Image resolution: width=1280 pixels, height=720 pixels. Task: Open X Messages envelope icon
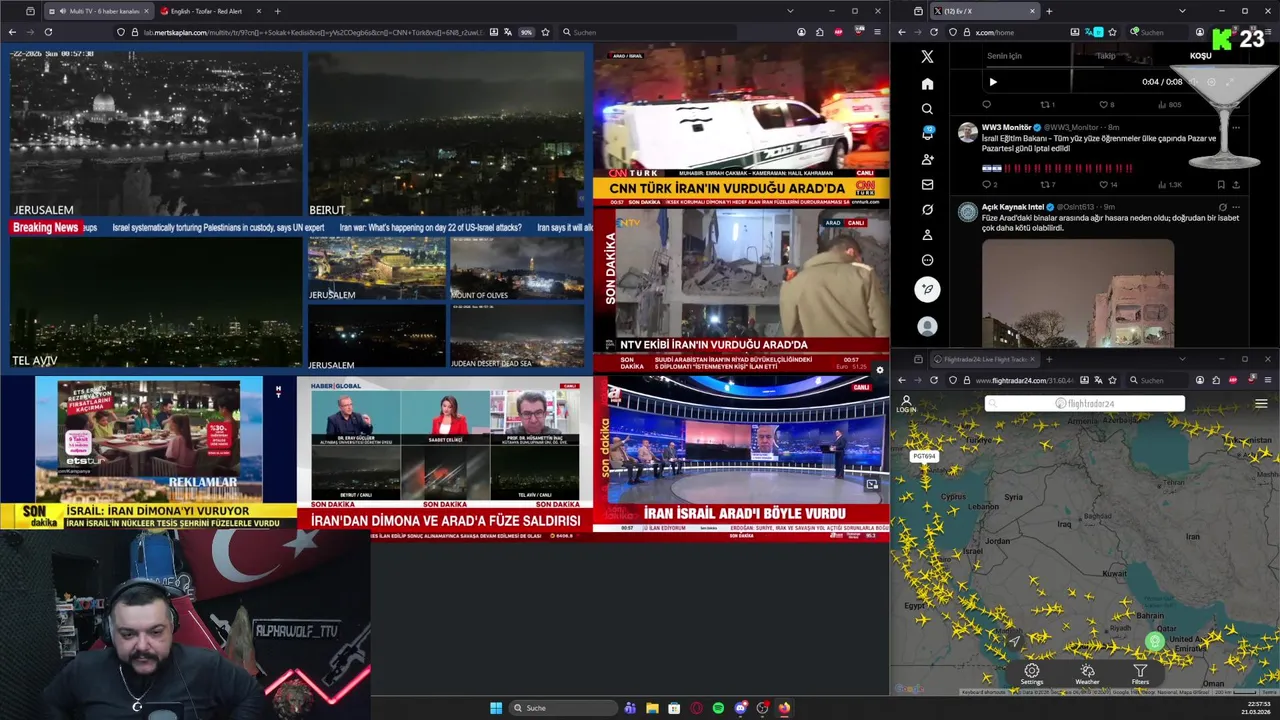(927, 184)
